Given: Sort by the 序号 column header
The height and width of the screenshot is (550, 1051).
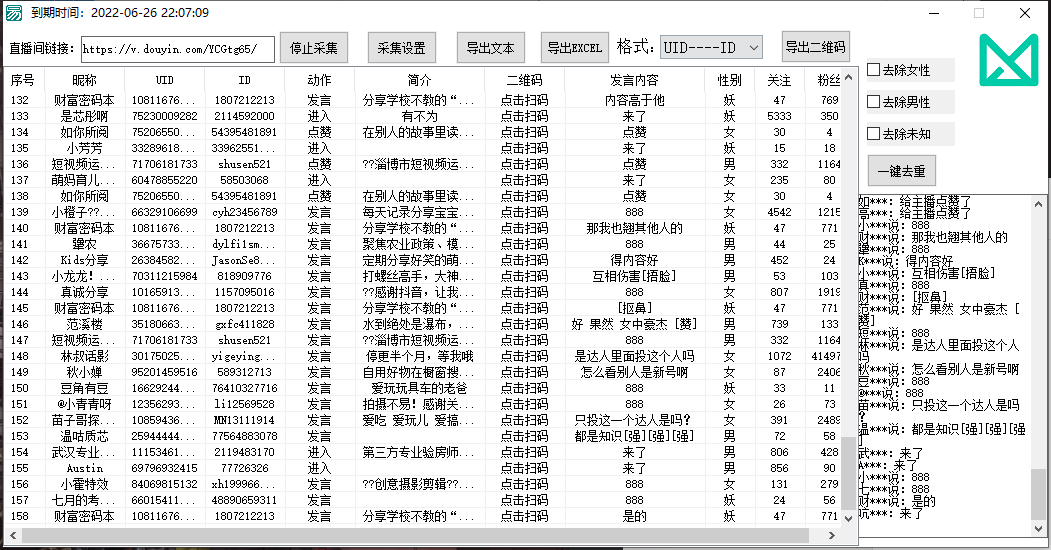Looking at the screenshot, I should (x=23, y=80).
